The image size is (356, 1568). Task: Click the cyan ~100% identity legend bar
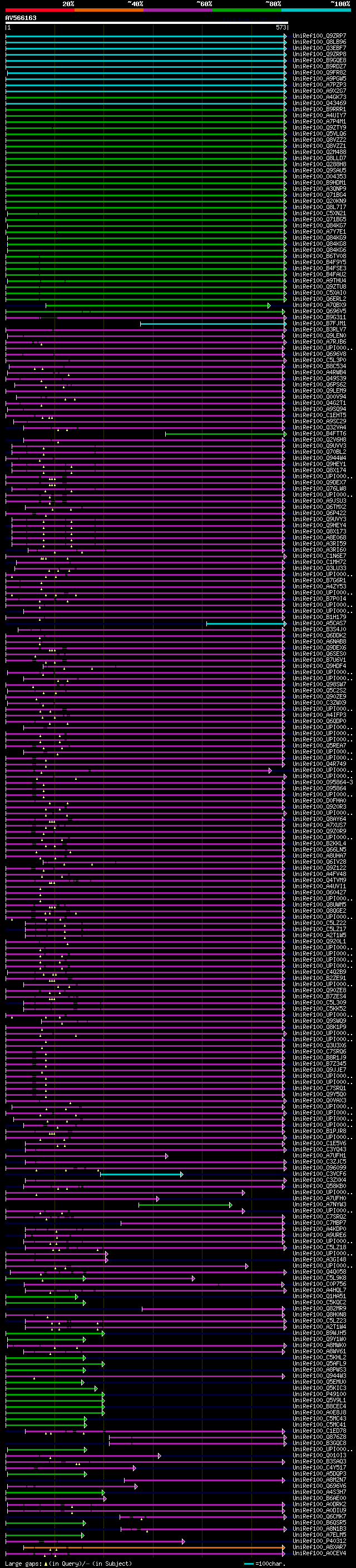point(316,10)
